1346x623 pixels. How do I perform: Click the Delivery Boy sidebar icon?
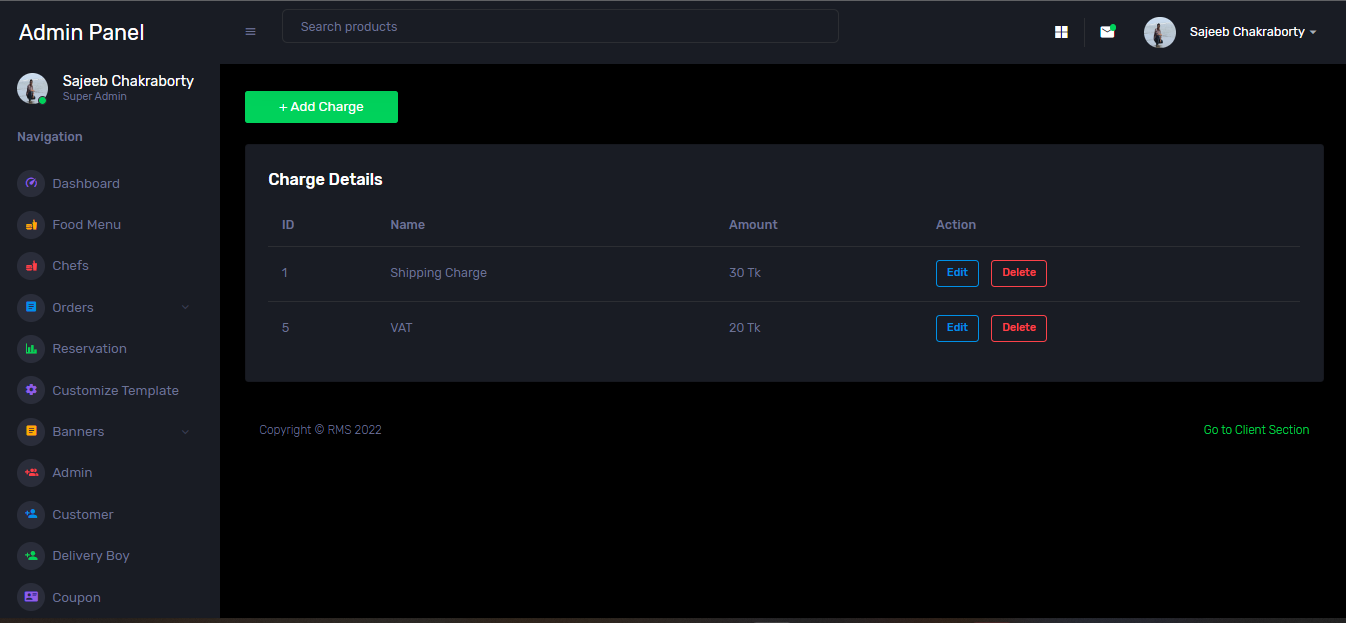point(31,556)
